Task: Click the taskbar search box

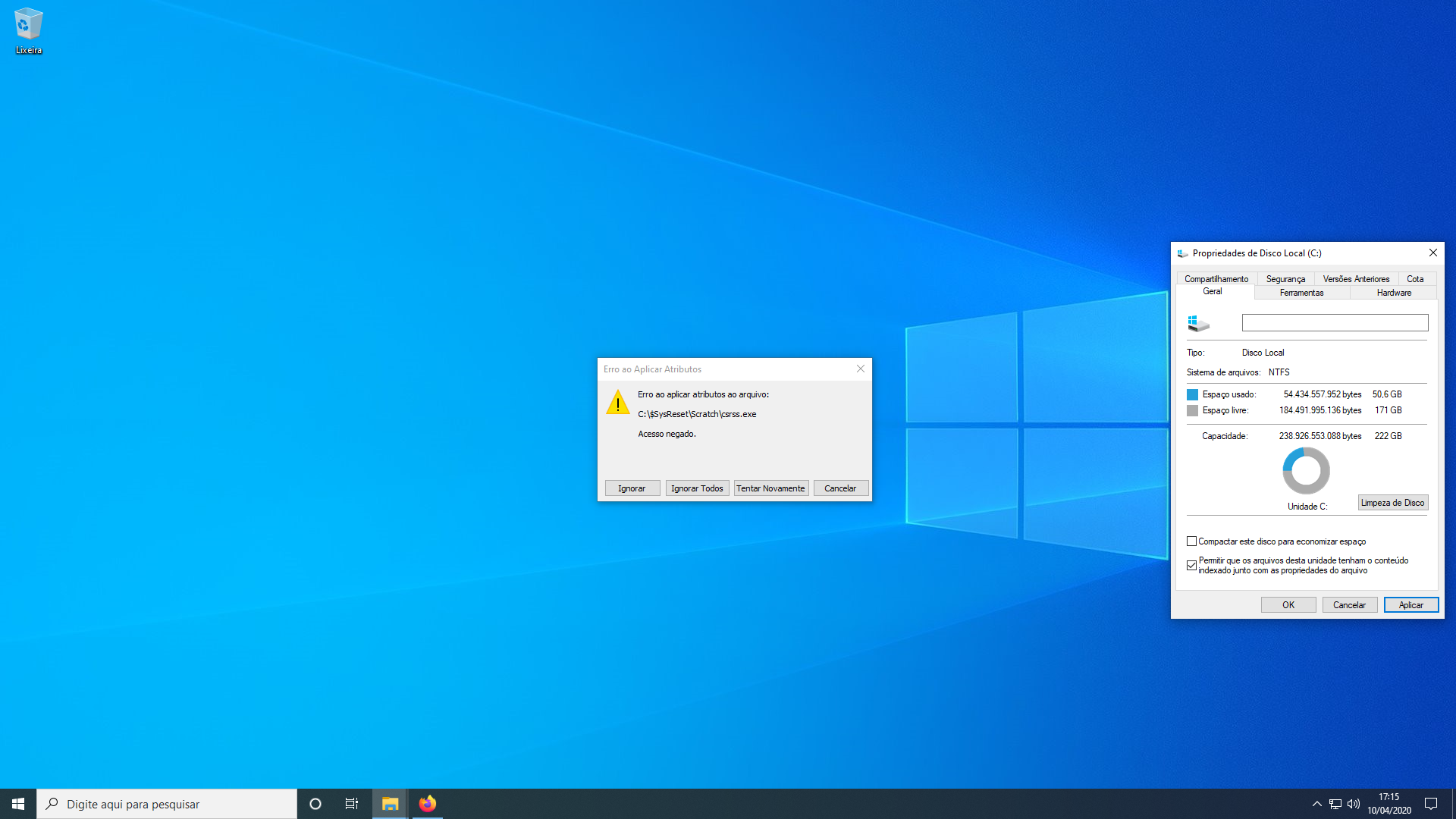Action: 167,804
